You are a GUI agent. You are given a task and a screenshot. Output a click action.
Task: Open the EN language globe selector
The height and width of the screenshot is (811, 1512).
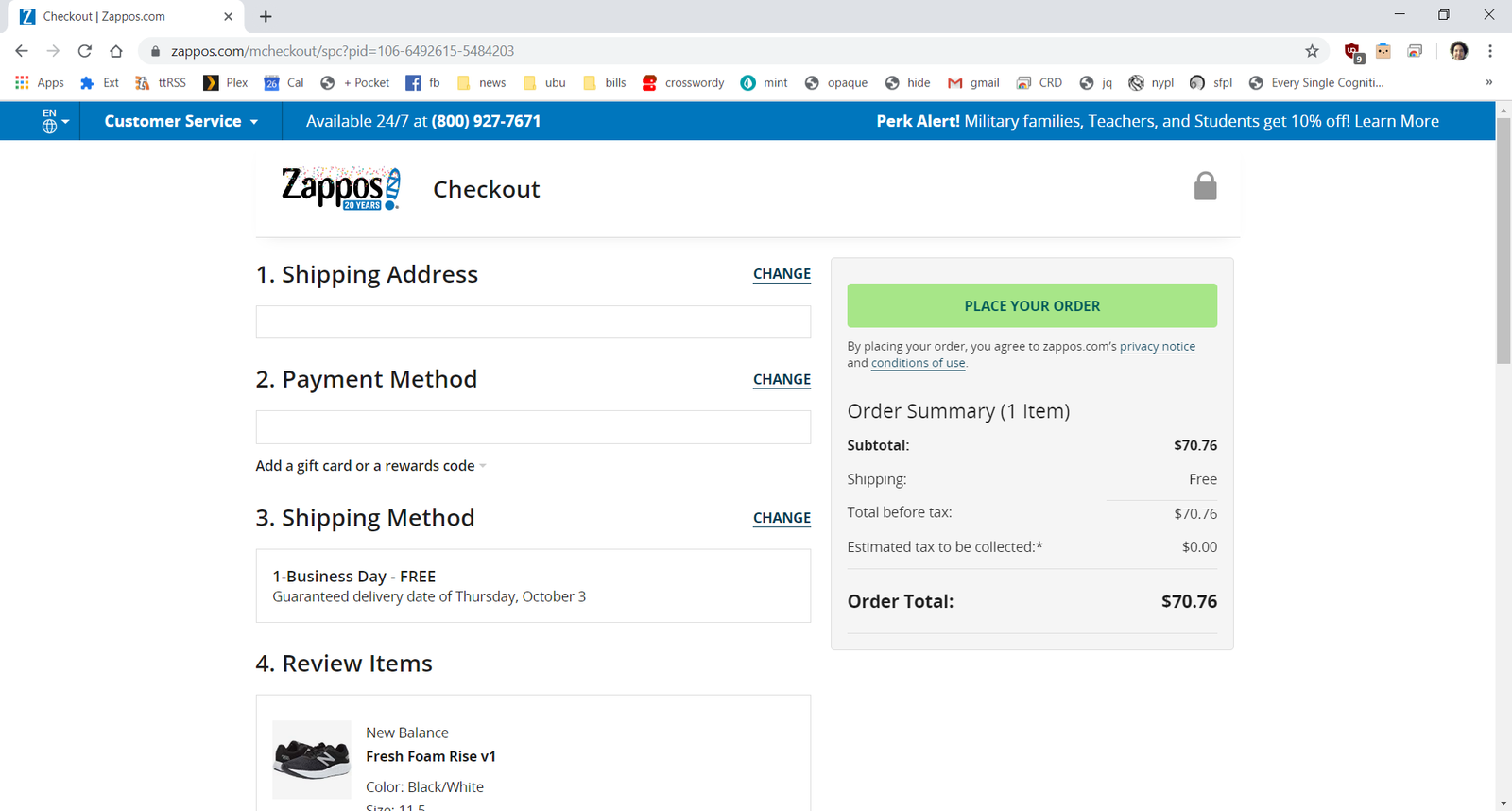(x=55, y=121)
